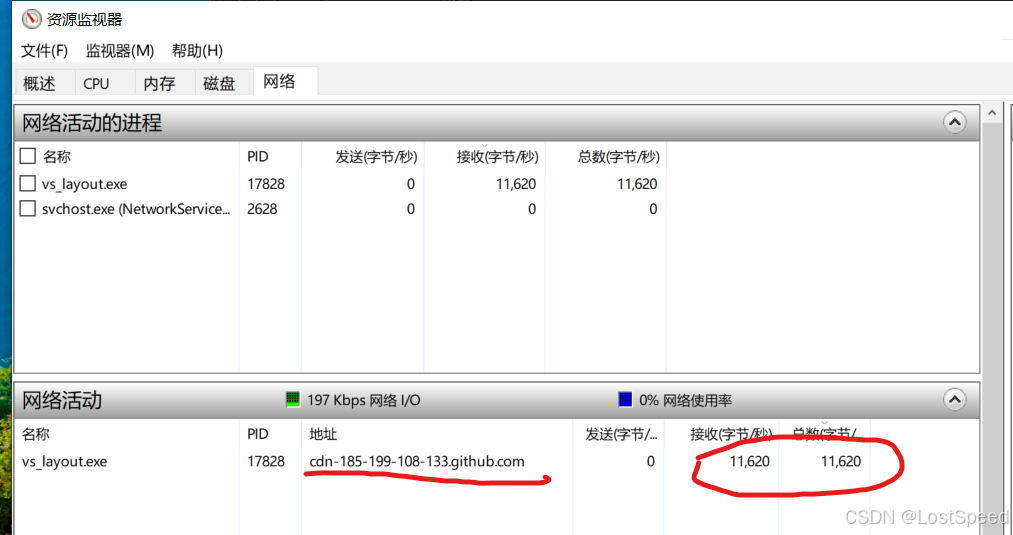The height and width of the screenshot is (535, 1013).
Task: Click 11,620 received value for vs_layout.exe process
Action: (516, 184)
